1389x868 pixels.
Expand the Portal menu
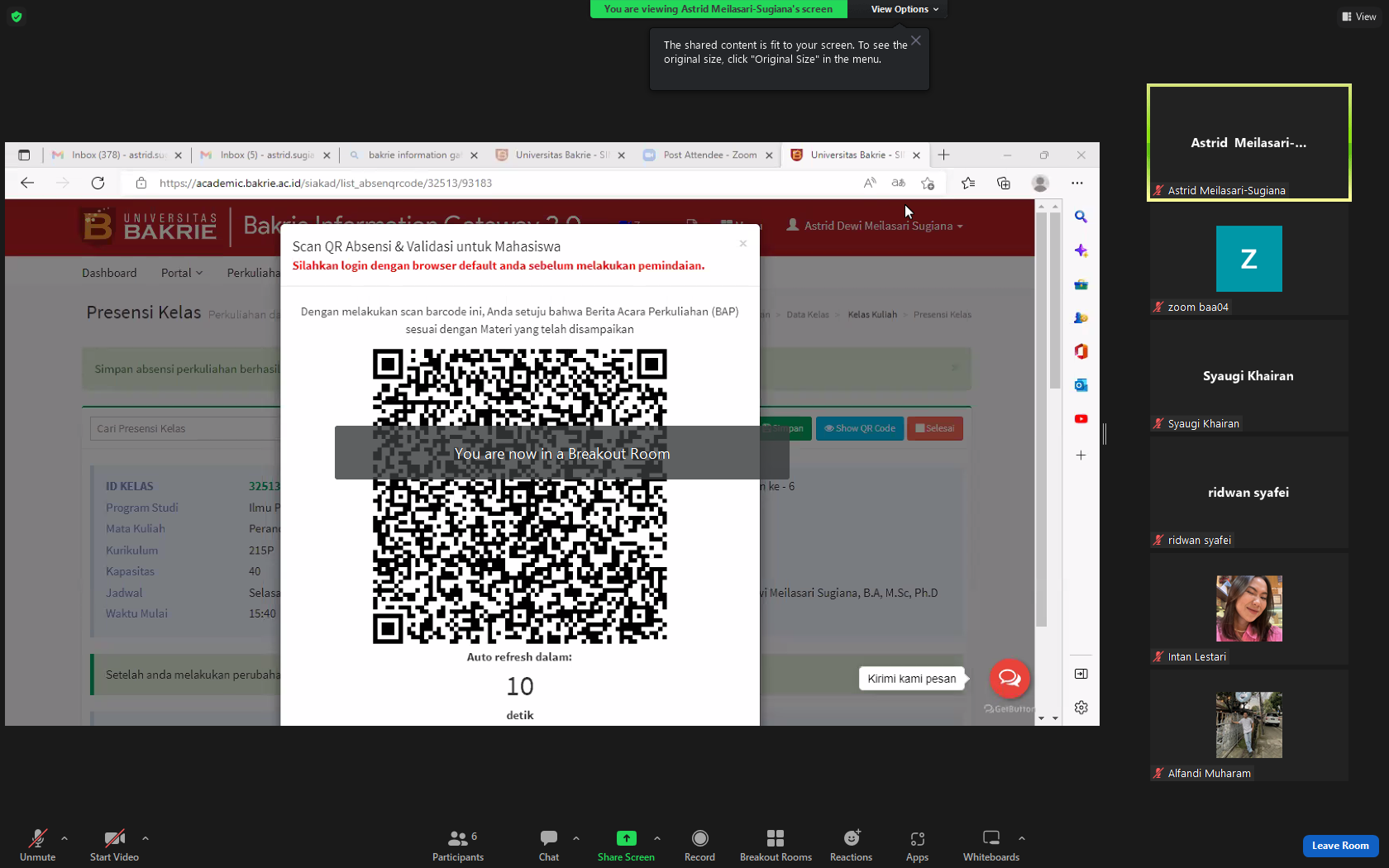(181, 273)
